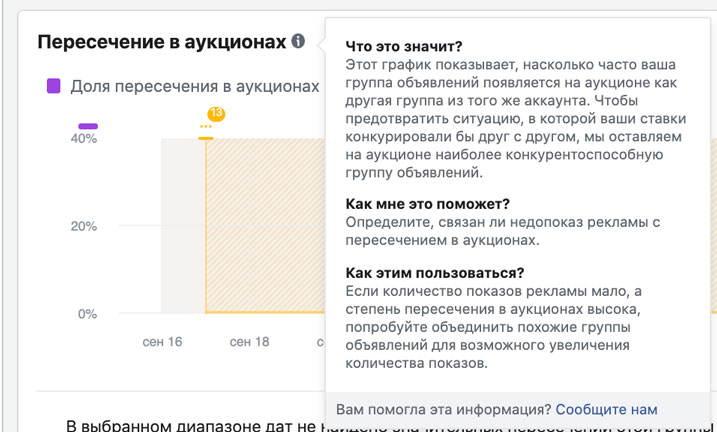717x432 pixels.
Task: Click the purple legend color square
Action: coord(54,86)
